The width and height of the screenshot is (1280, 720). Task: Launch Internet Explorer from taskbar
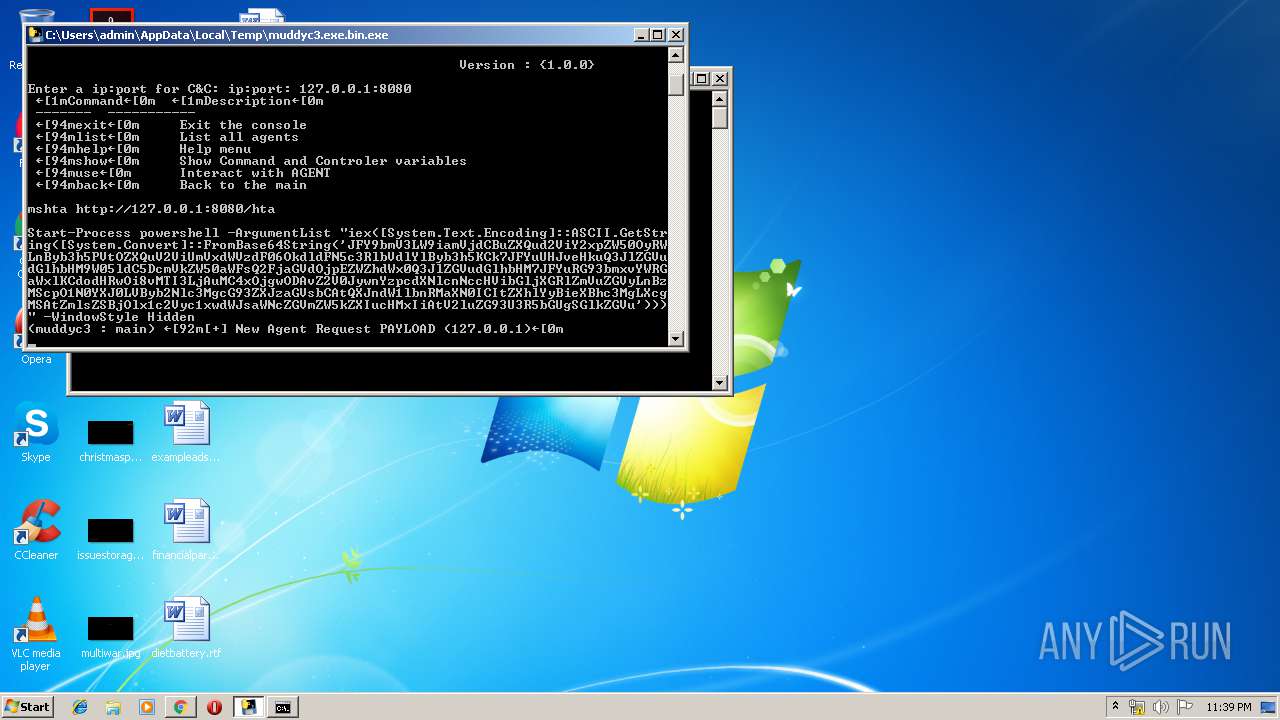(x=80, y=707)
